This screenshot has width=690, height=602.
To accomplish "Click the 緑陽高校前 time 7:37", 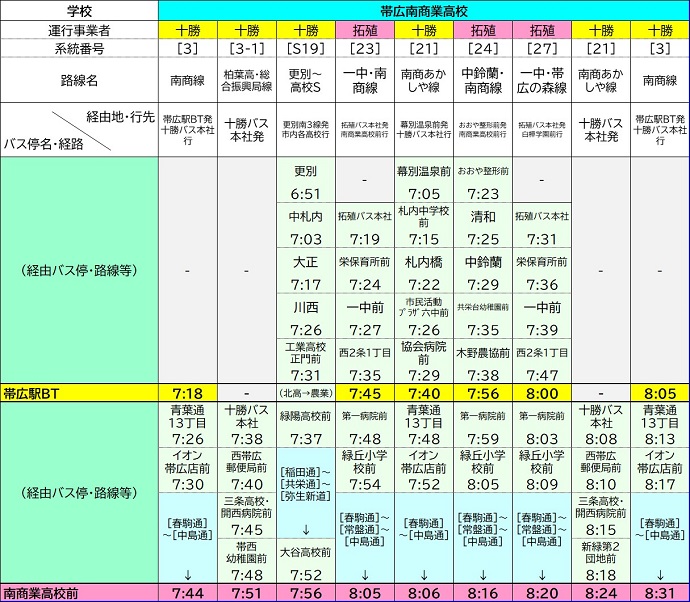I will coord(305,439).
